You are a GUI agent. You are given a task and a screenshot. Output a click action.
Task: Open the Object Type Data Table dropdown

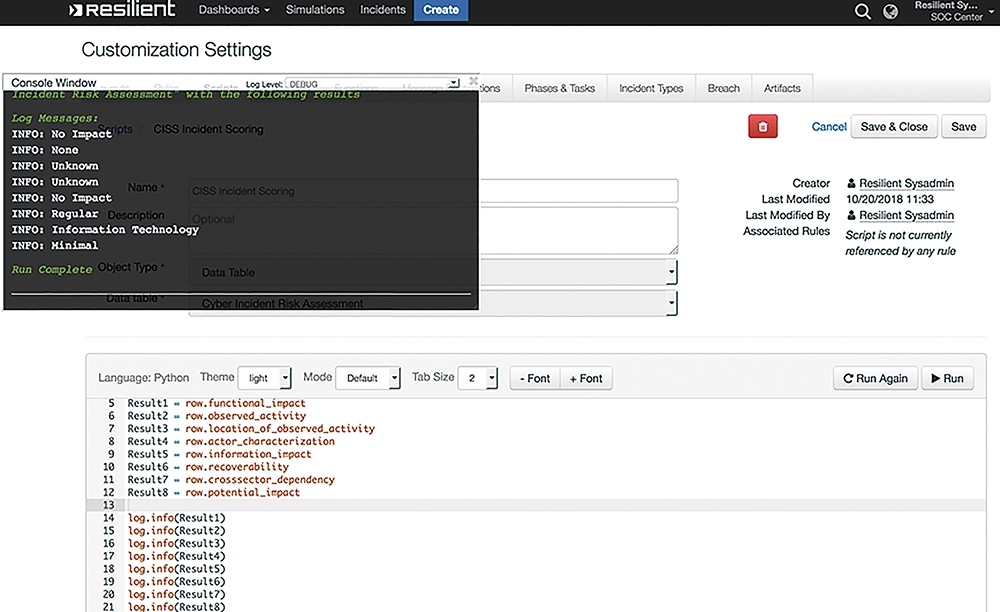tap(433, 272)
